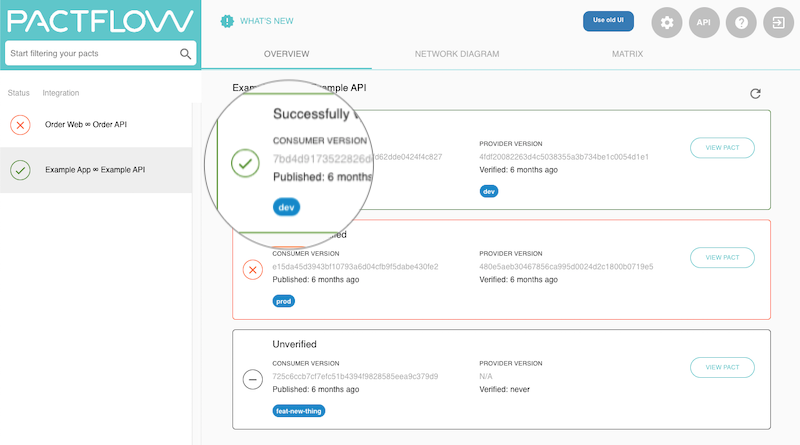Focus the pact filter search field
This screenshot has width=800, height=445.
(92, 54)
